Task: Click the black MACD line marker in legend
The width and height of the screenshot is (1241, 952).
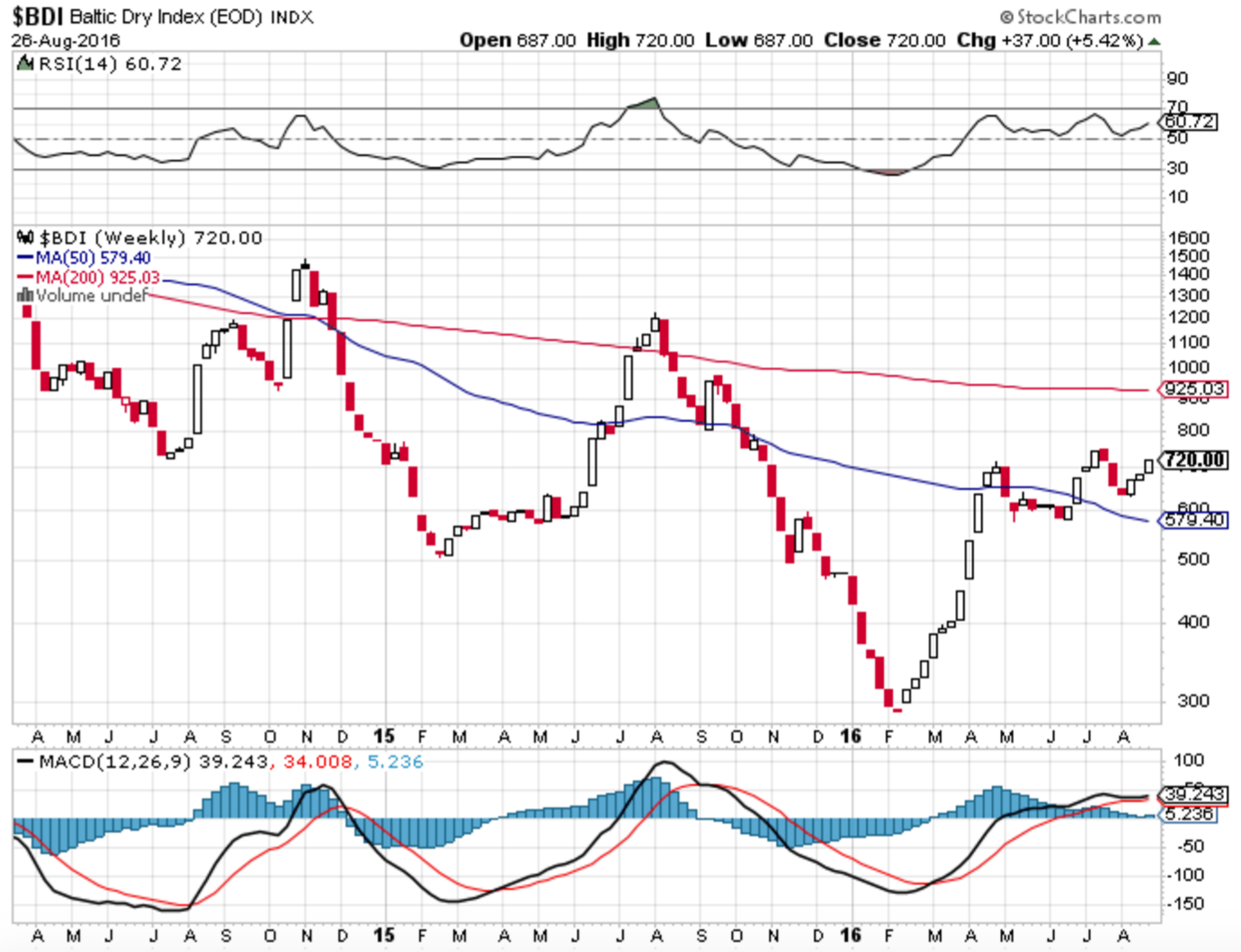Action: (x=25, y=762)
